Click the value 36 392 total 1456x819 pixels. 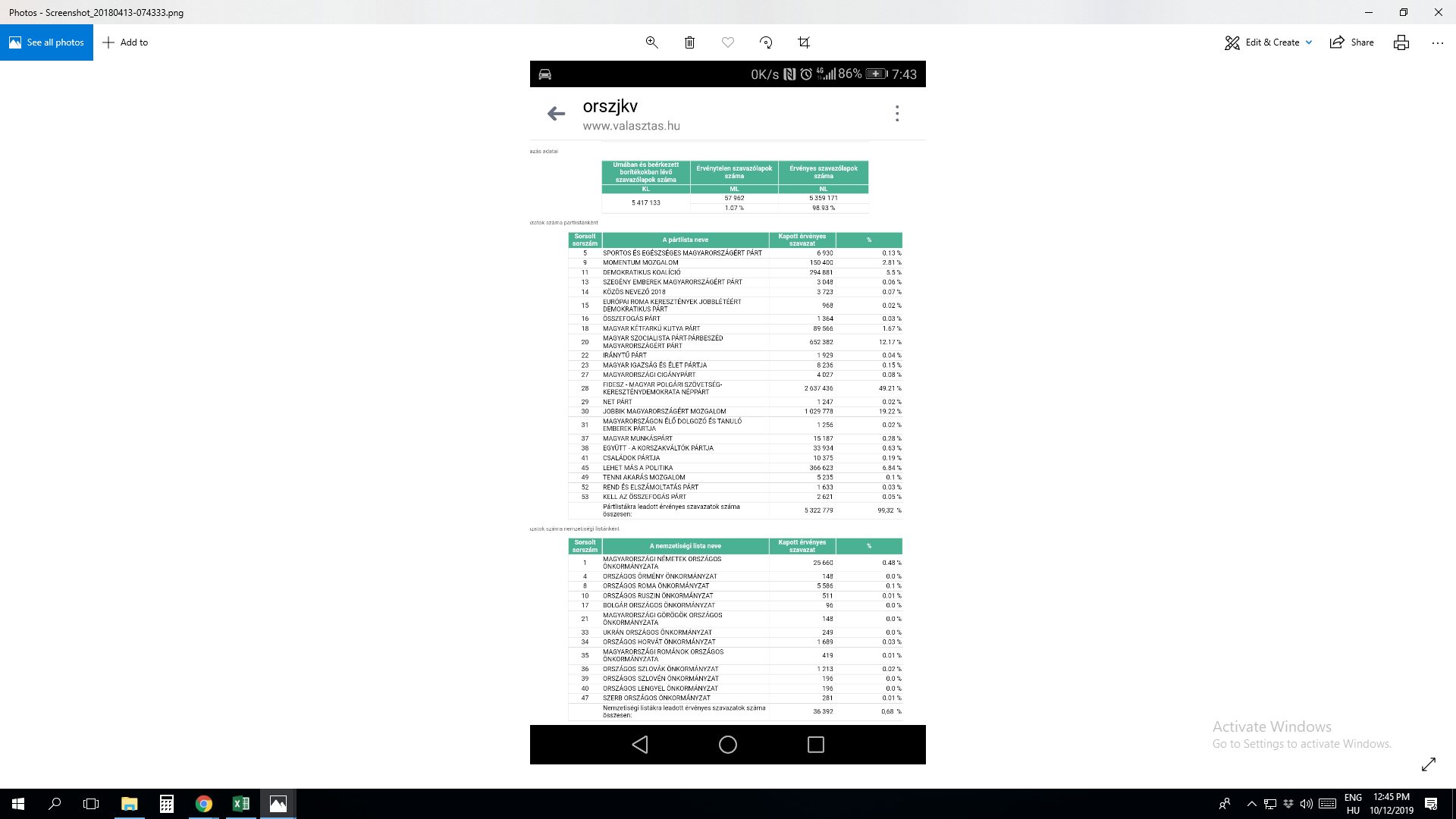coord(823,712)
